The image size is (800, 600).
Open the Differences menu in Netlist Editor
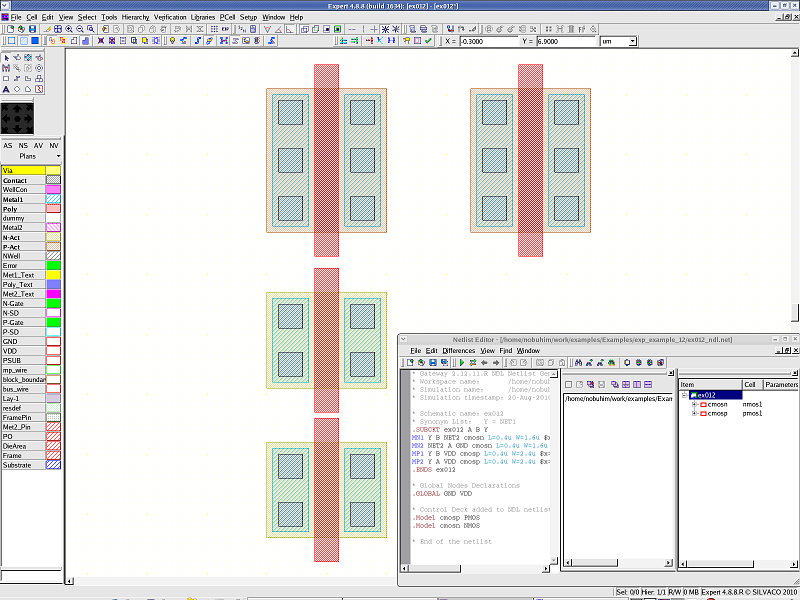tap(459, 351)
